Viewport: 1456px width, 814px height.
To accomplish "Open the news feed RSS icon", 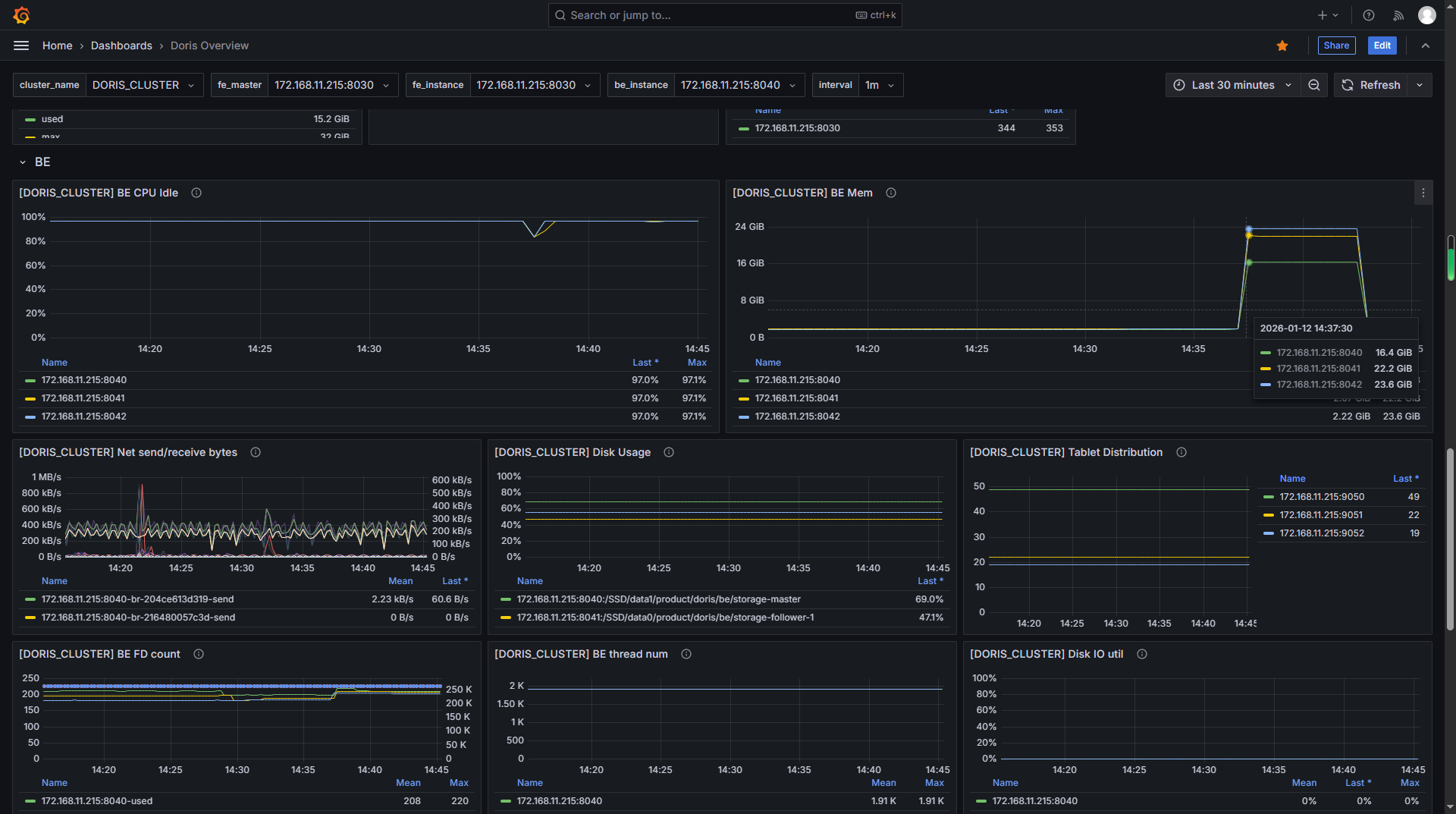I will [x=1398, y=15].
